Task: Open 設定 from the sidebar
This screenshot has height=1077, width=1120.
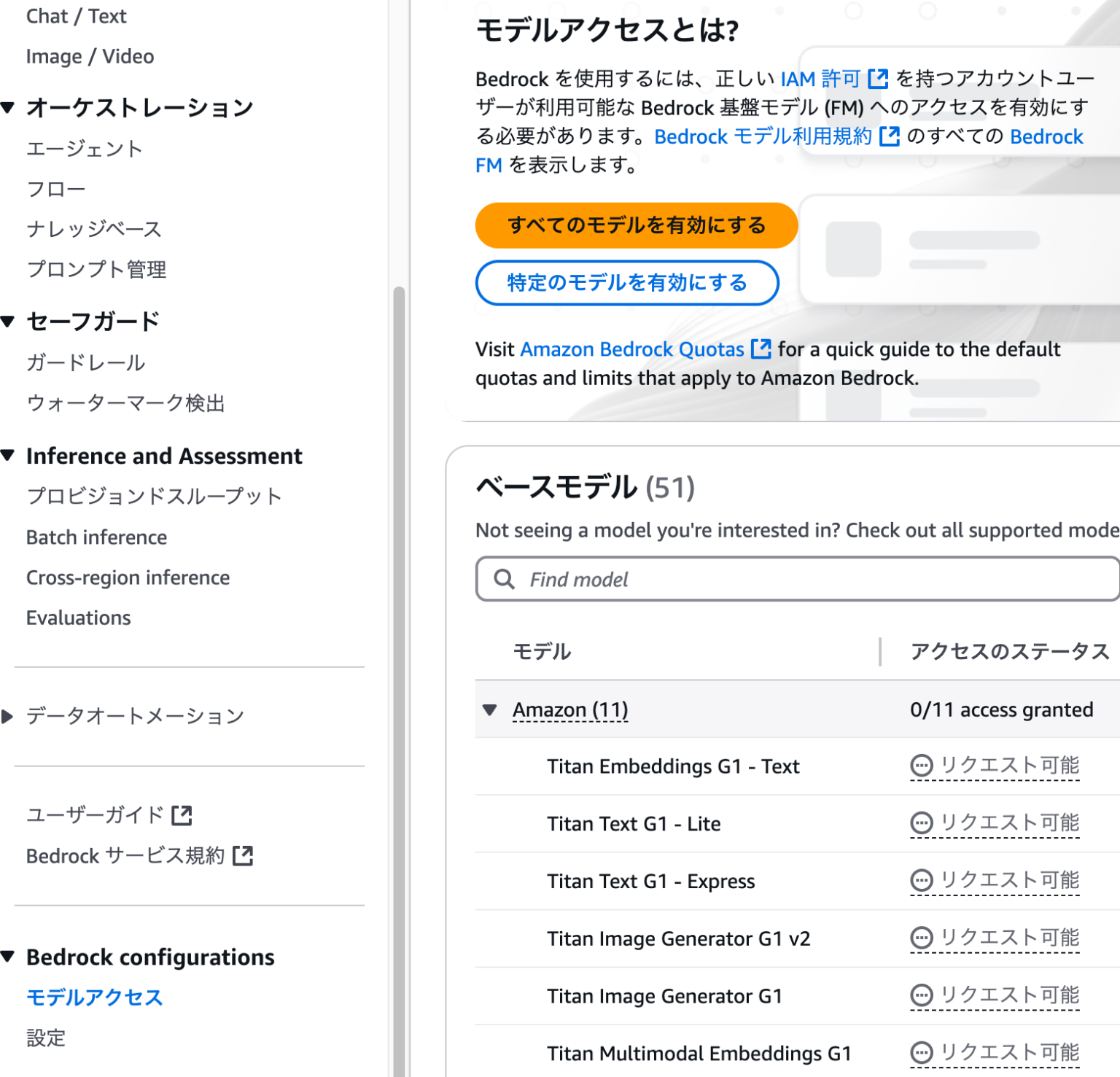Action: pos(46,1038)
